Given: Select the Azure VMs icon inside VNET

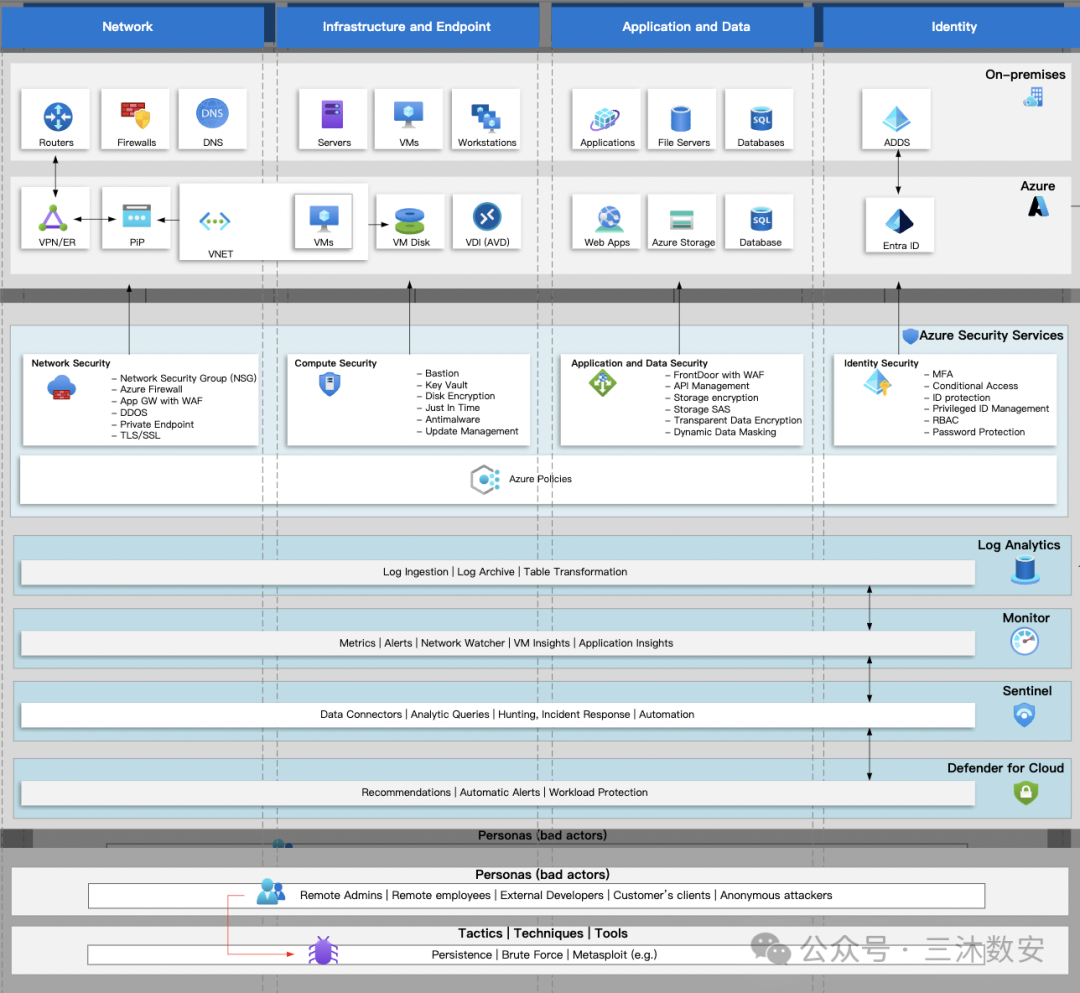Looking at the screenshot, I should (x=324, y=218).
